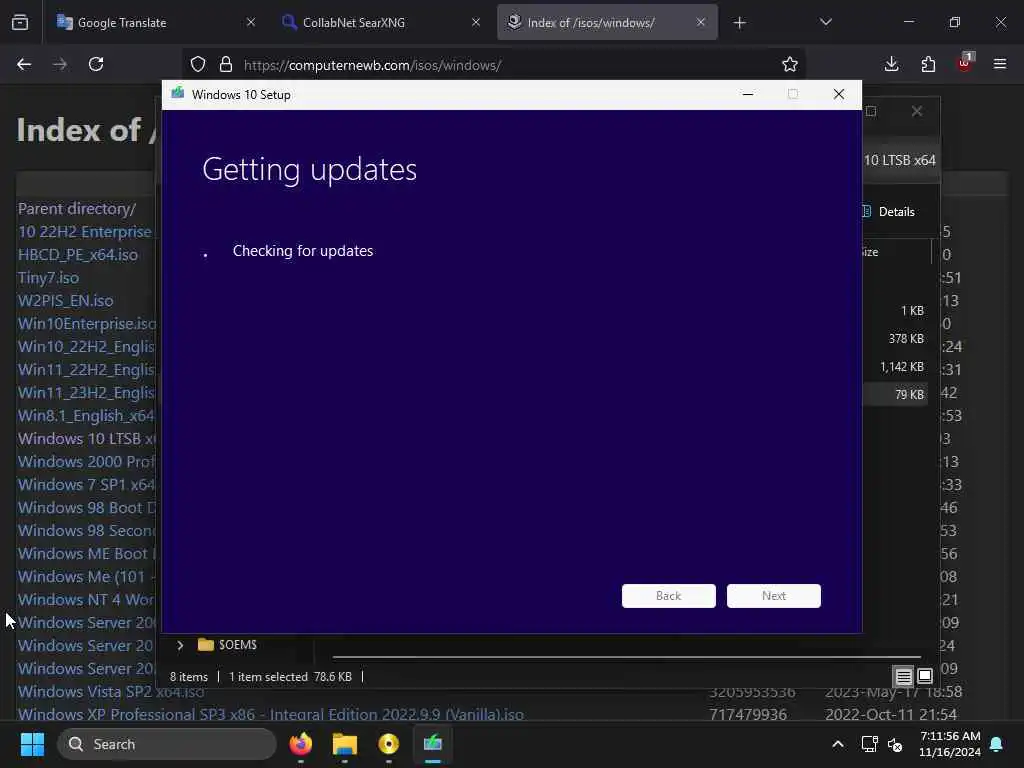Switch to Google Translate tab
The image size is (1024, 768).
(155, 23)
